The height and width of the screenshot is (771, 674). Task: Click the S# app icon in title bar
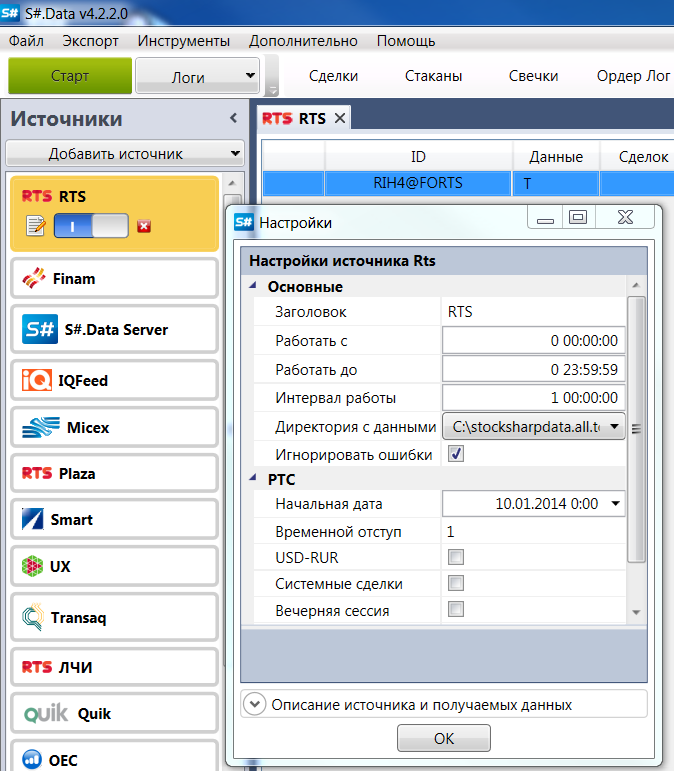pos(10,13)
